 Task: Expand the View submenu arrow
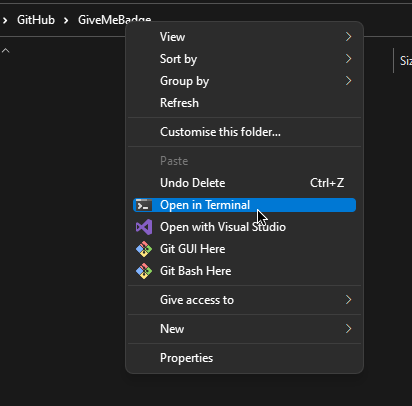(x=348, y=37)
